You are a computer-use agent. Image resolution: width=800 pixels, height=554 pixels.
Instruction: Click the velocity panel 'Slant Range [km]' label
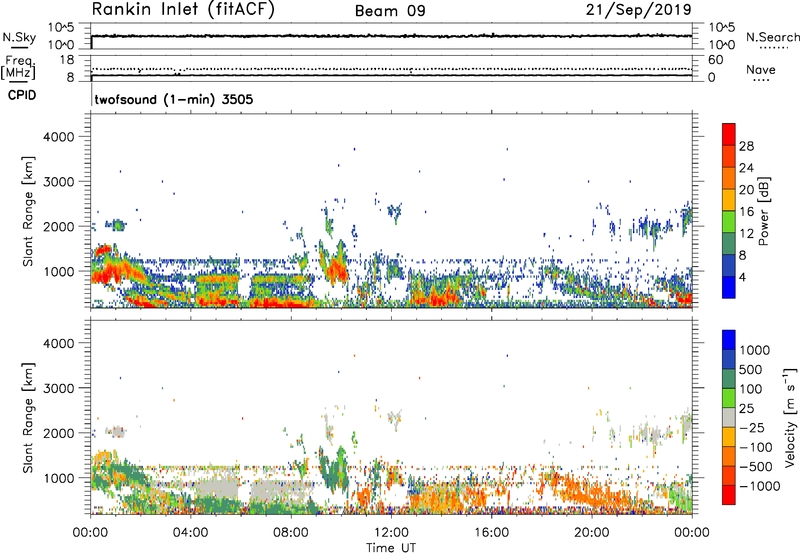(x=28, y=418)
